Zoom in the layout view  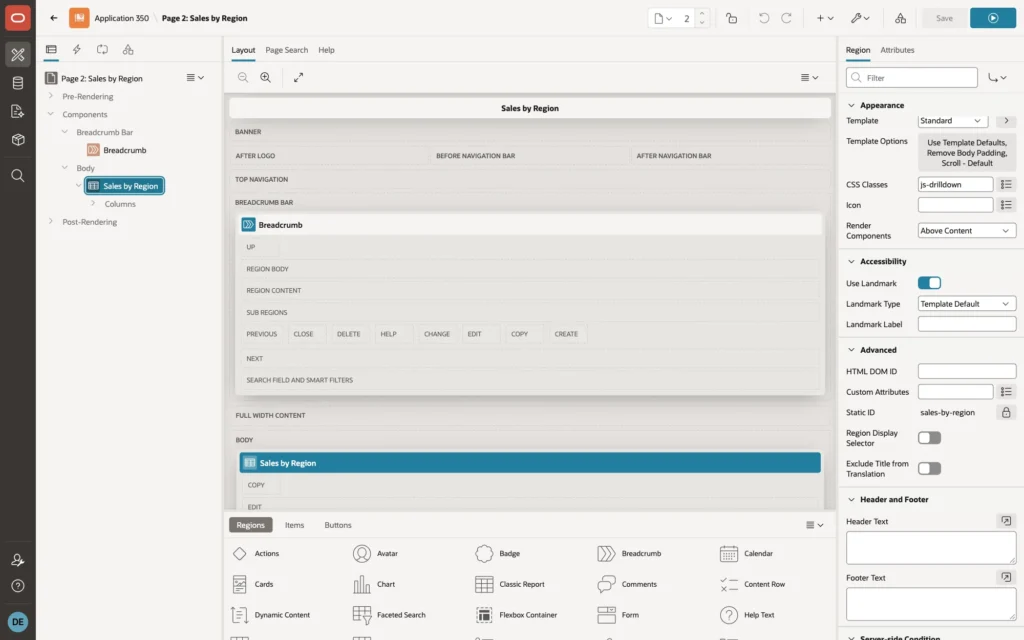265,77
